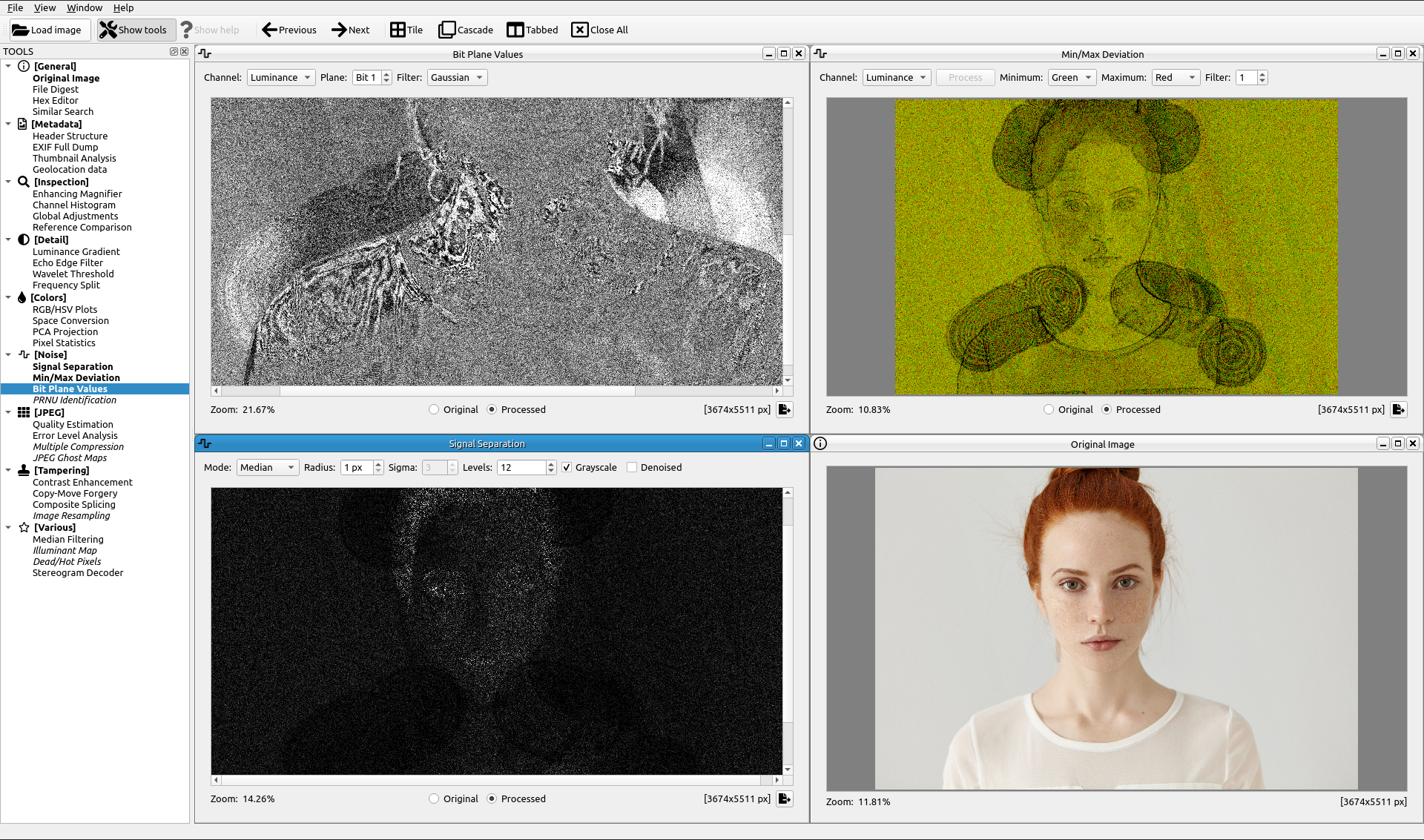Open the View menu

(44, 7)
